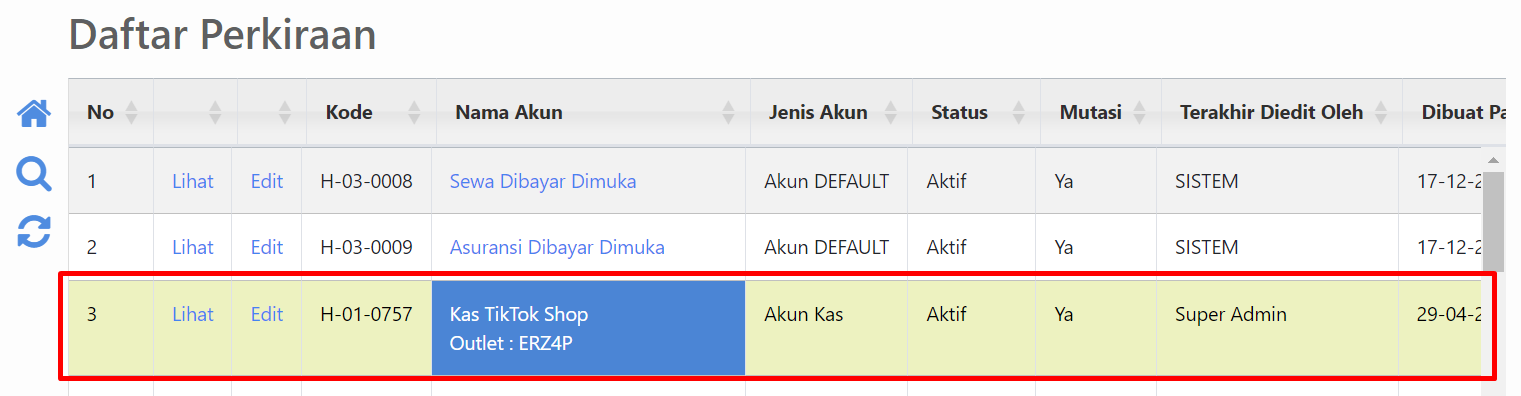
Task: Refresh the list using the refresh icon
Action: click(x=34, y=231)
